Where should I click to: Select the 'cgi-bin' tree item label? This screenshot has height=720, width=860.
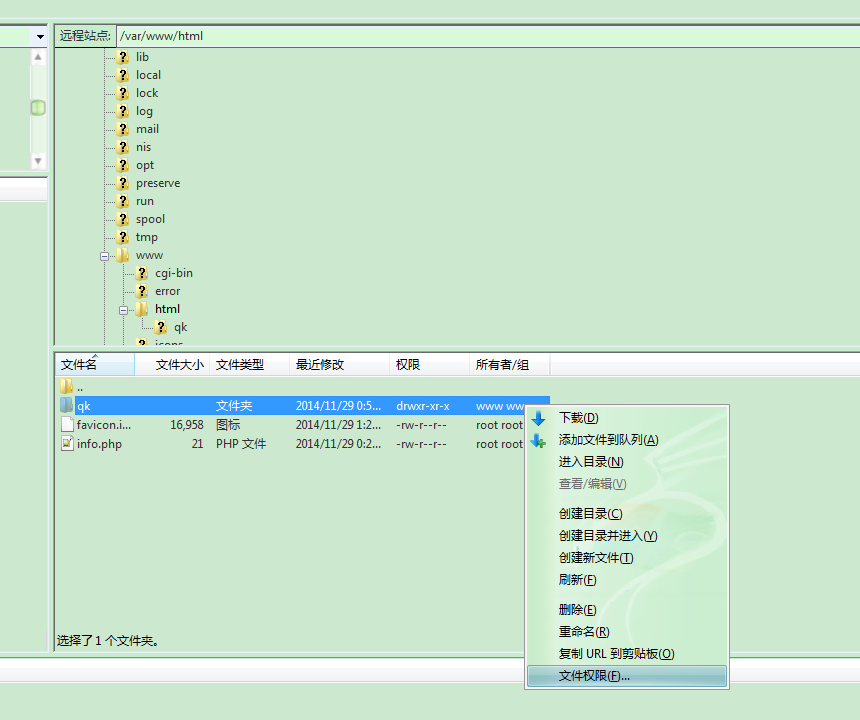[174, 273]
